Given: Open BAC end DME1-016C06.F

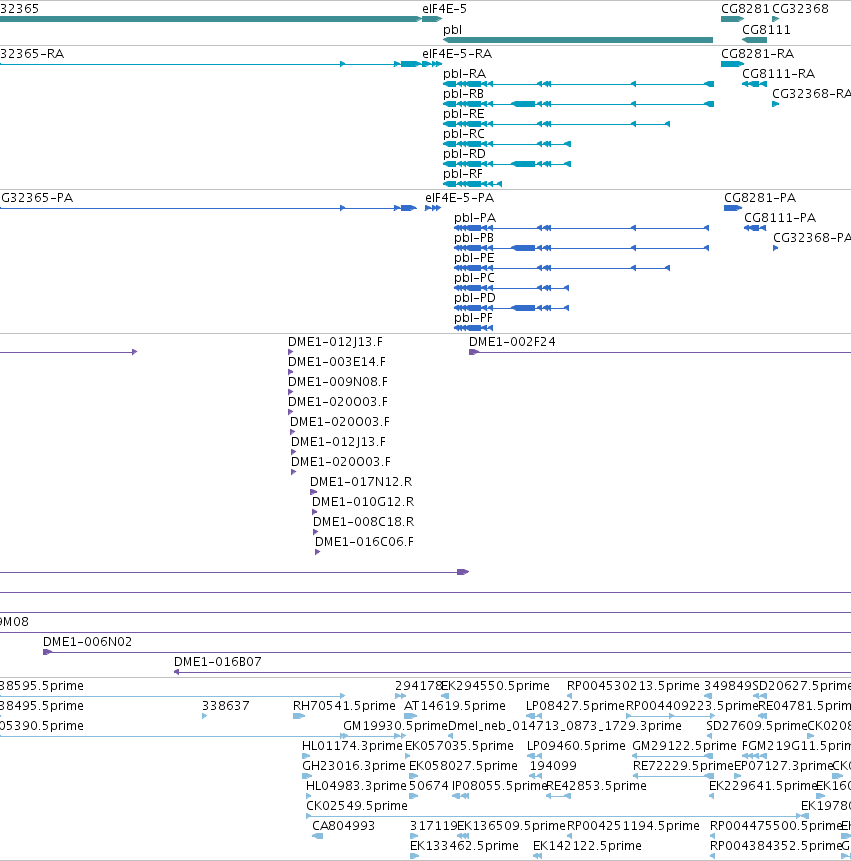Looking at the screenshot, I should 364,542.
